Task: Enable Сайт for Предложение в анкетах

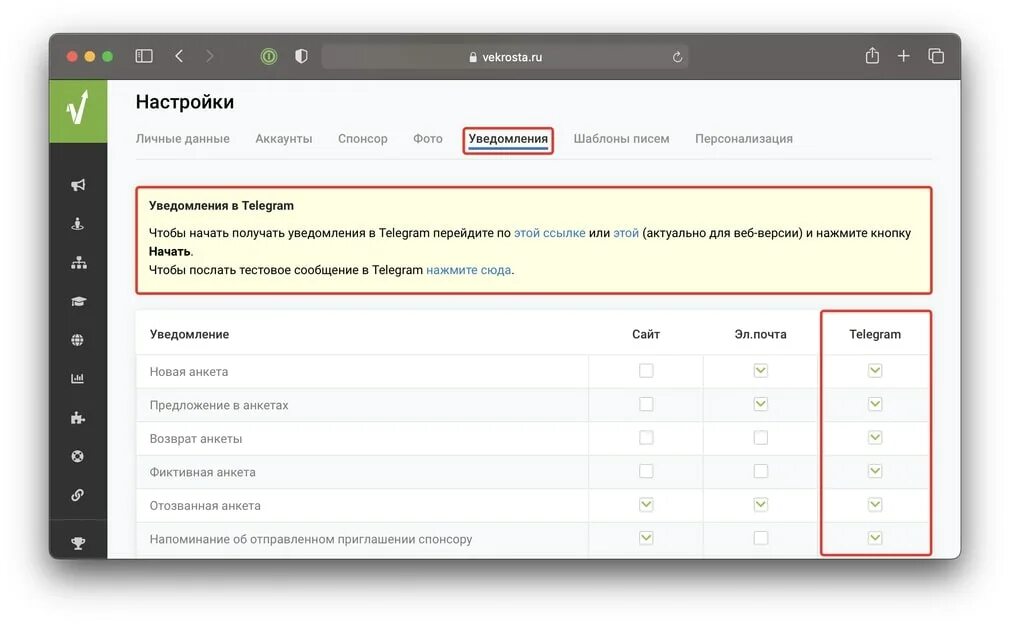Action: coord(646,404)
